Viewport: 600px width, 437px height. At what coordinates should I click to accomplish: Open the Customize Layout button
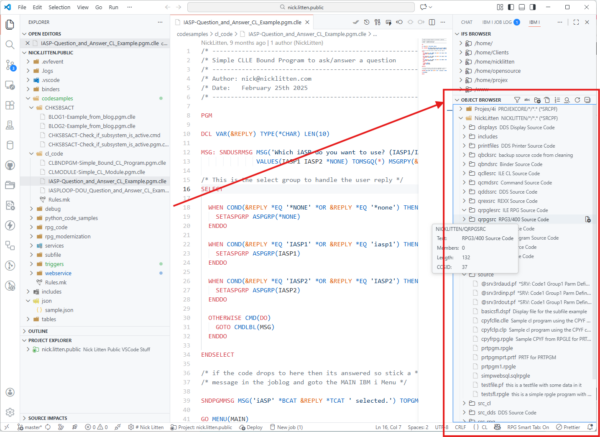coord(500,7)
